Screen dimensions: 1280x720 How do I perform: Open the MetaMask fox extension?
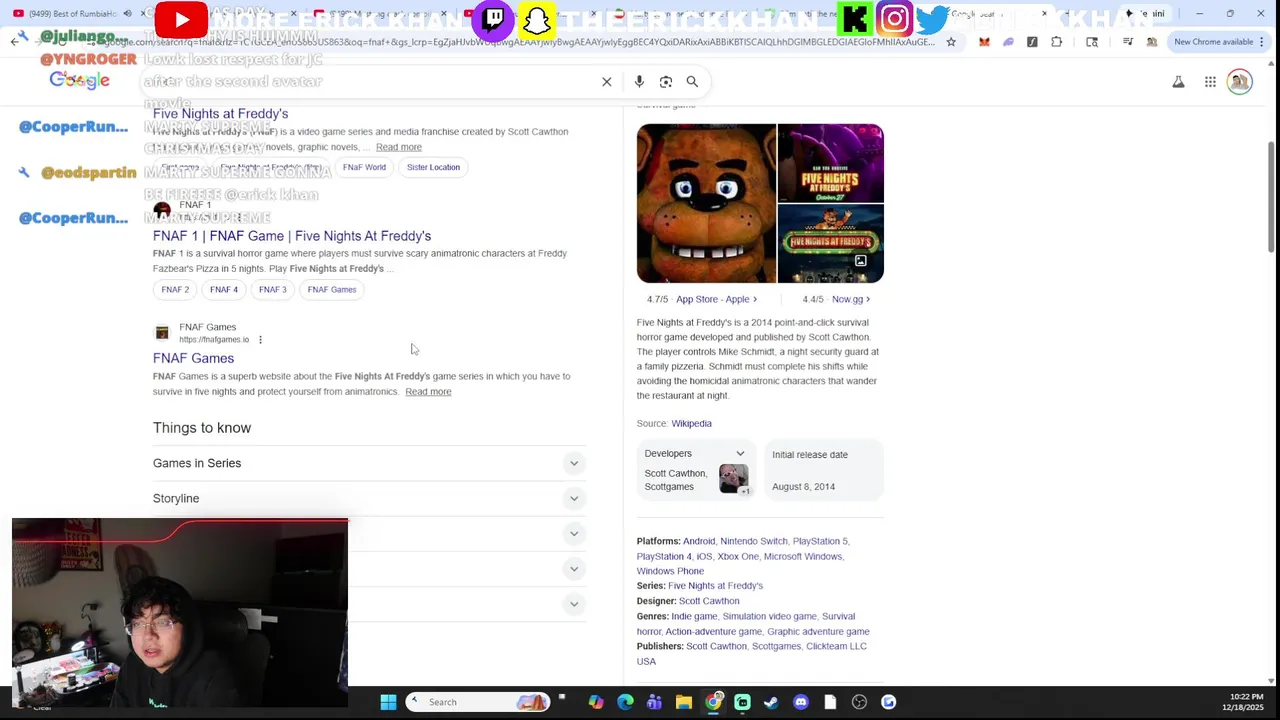(x=984, y=42)
